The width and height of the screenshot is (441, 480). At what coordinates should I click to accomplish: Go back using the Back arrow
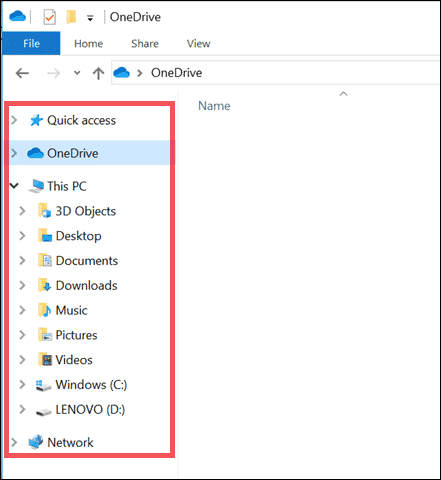tap(22, 73)
